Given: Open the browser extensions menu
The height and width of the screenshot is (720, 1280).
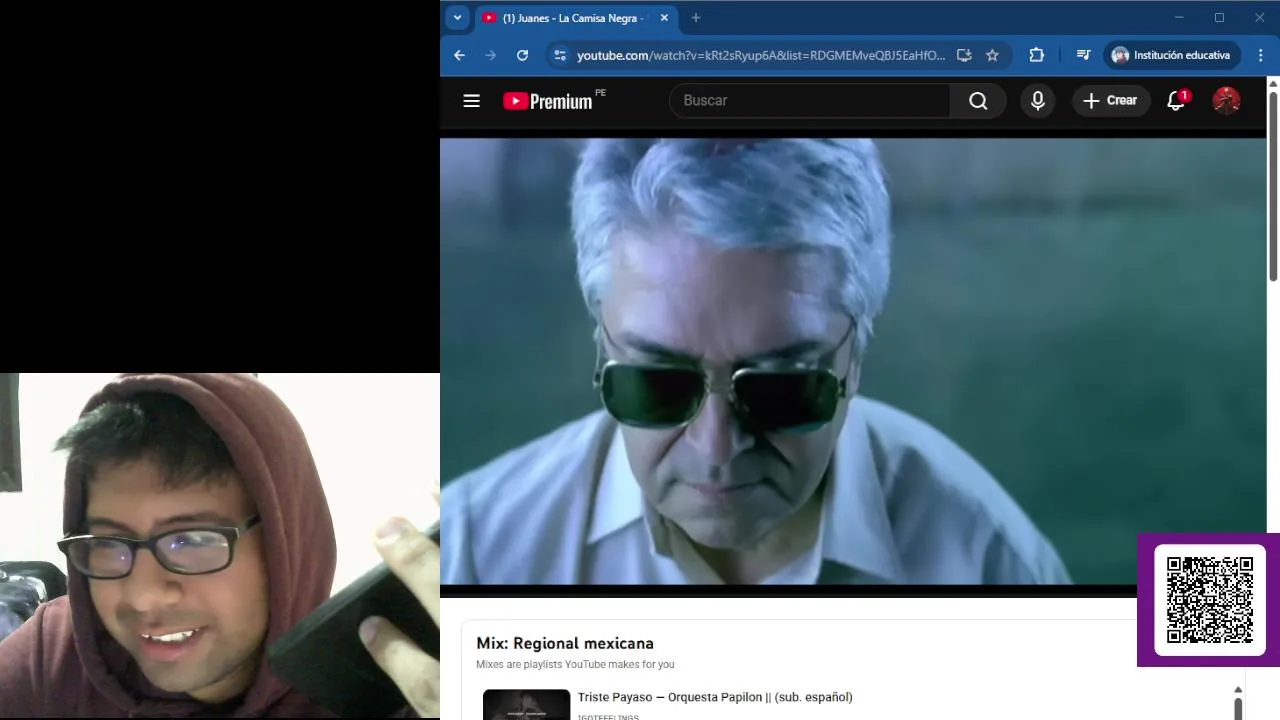Looking at the screenshot, I should click(x=1037, y=55).
